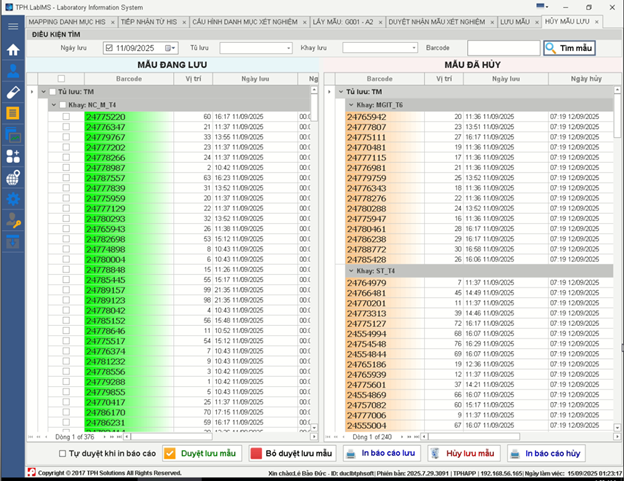The height and width of the screenshot is (481, 624).
Task: Open the Home icon in sidebar
Action: tap(13, 49)
